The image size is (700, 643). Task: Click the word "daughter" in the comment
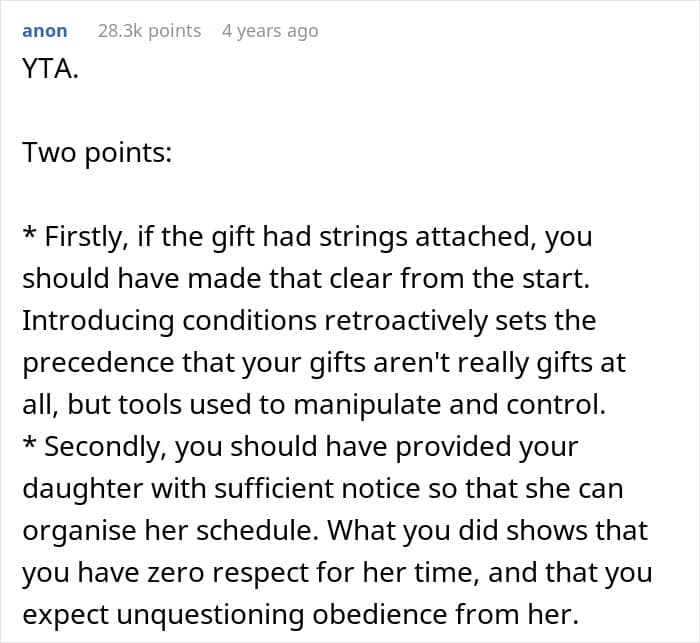(71, 489)
